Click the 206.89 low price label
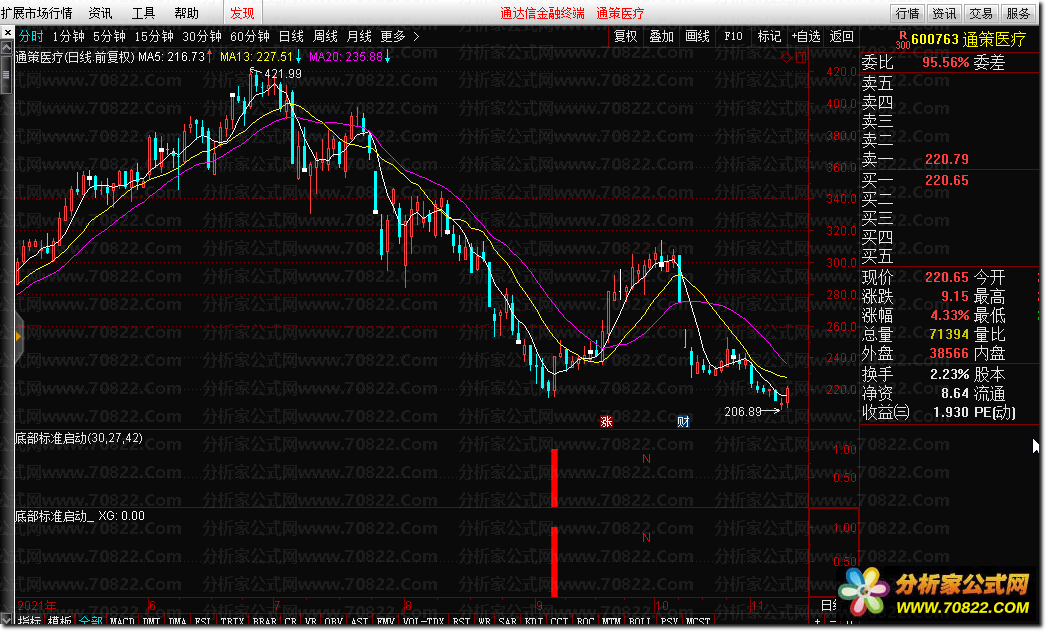The width and height of the screenshot is (1048, 632). [743, 412]
